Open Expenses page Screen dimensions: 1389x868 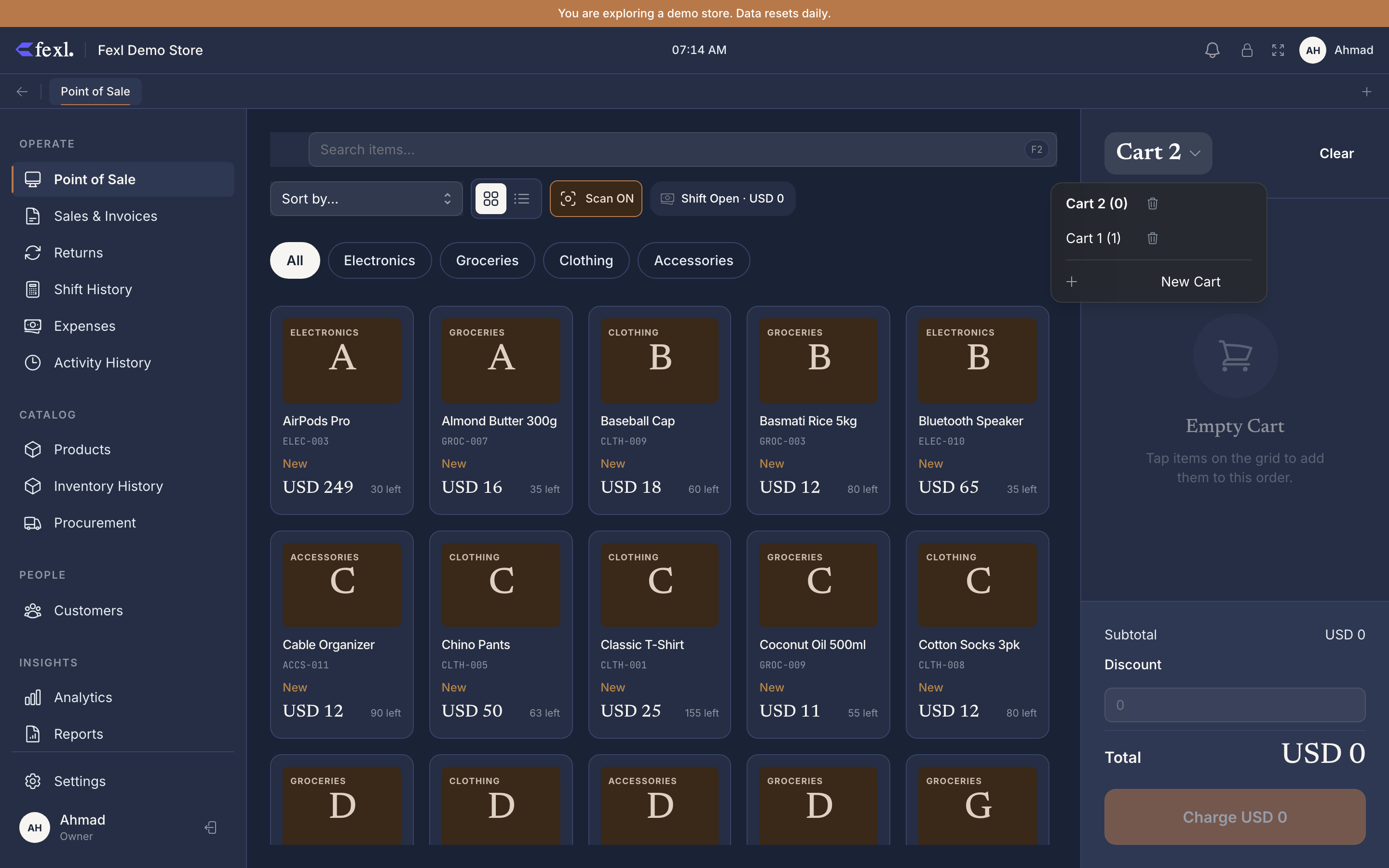point(123,326)
